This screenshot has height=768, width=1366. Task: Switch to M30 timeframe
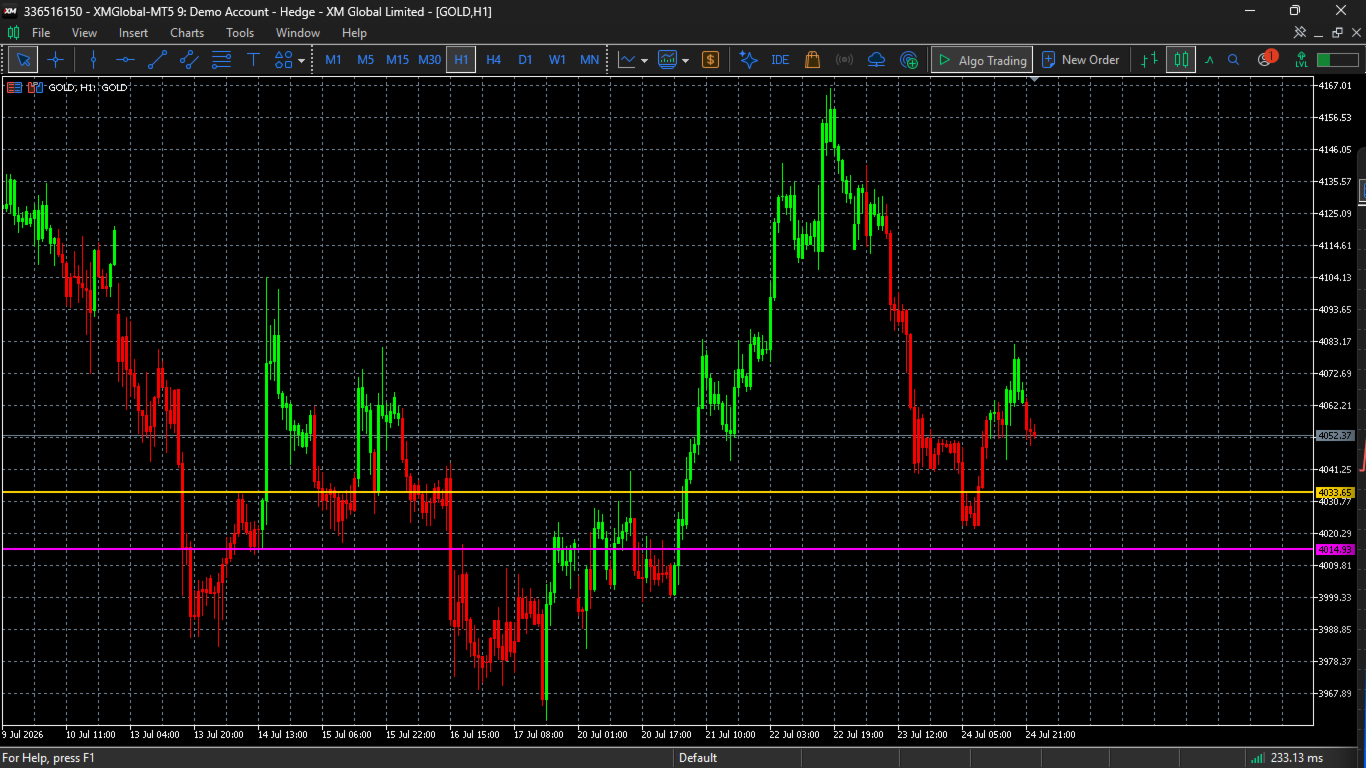(x=430, y=60)
